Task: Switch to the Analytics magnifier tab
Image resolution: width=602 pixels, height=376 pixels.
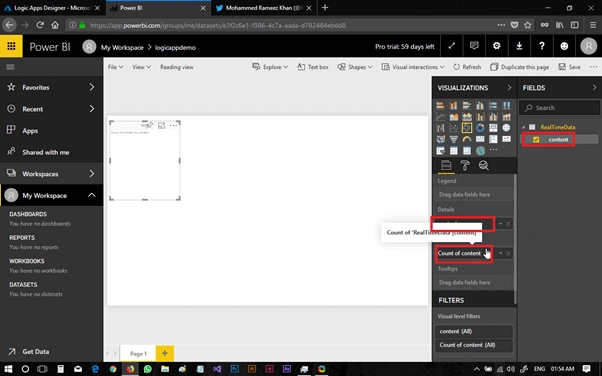Action: click(483, 165)
